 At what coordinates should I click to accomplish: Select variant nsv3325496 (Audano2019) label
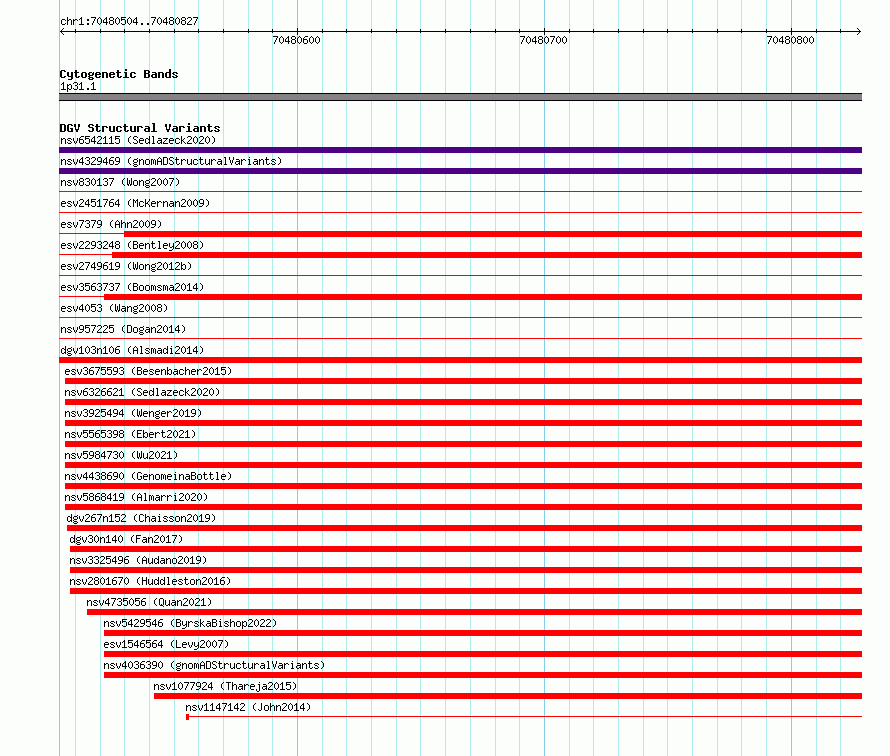(x=138, y=560)
